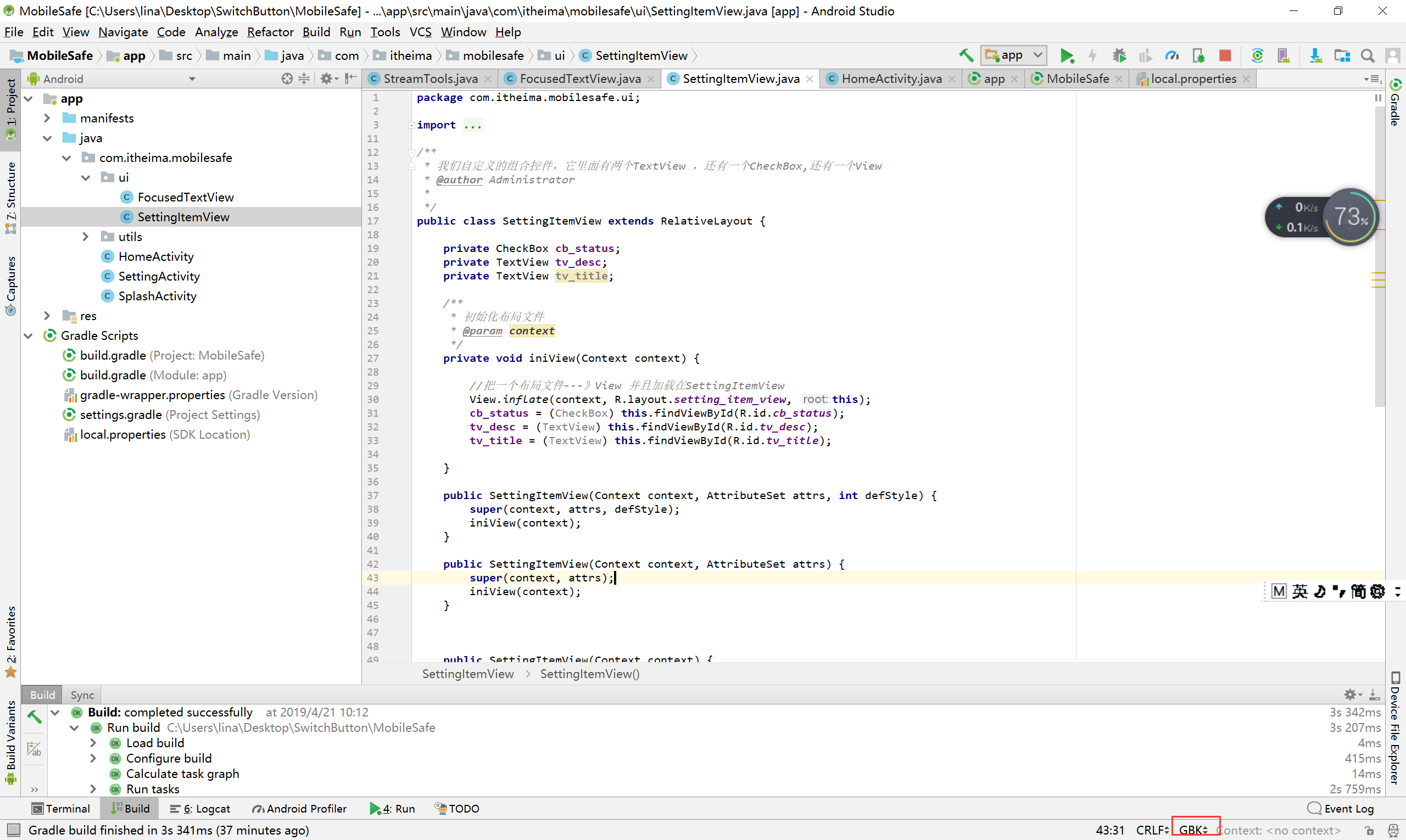Run the app using the green Run icon
1406x840 pixels.
[x=1067, y=55]
